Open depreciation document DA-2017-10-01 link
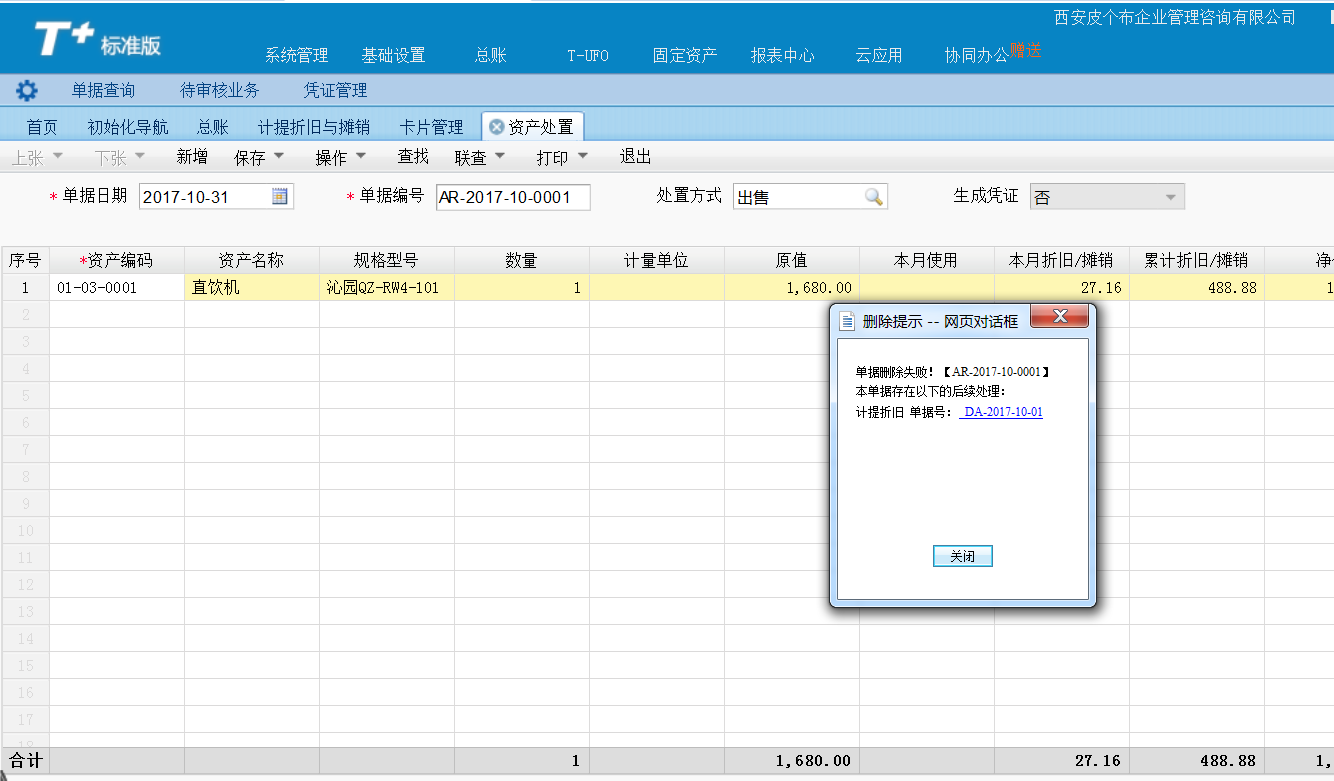 pos(1001,411)
